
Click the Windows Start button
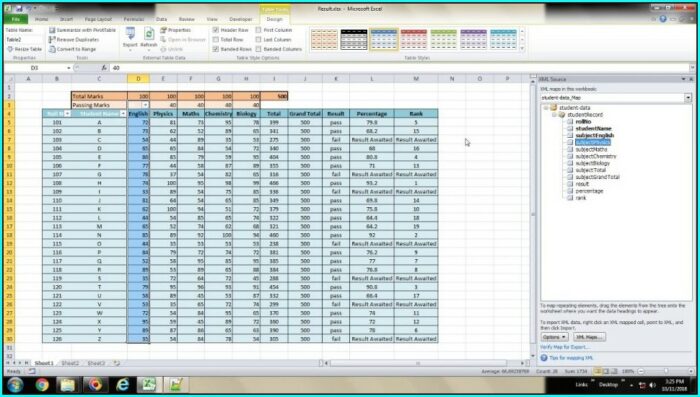point(15,384)
